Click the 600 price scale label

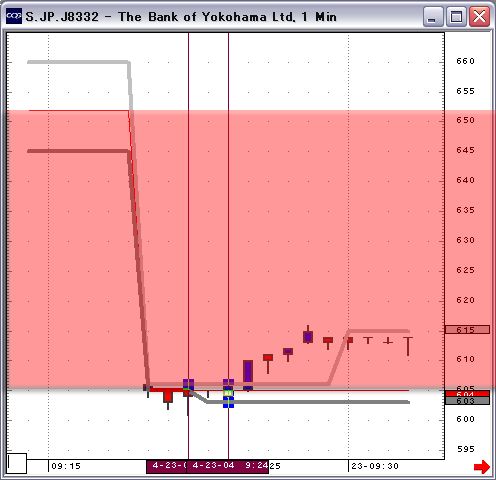pyautogui.click(x=465, y=419)
